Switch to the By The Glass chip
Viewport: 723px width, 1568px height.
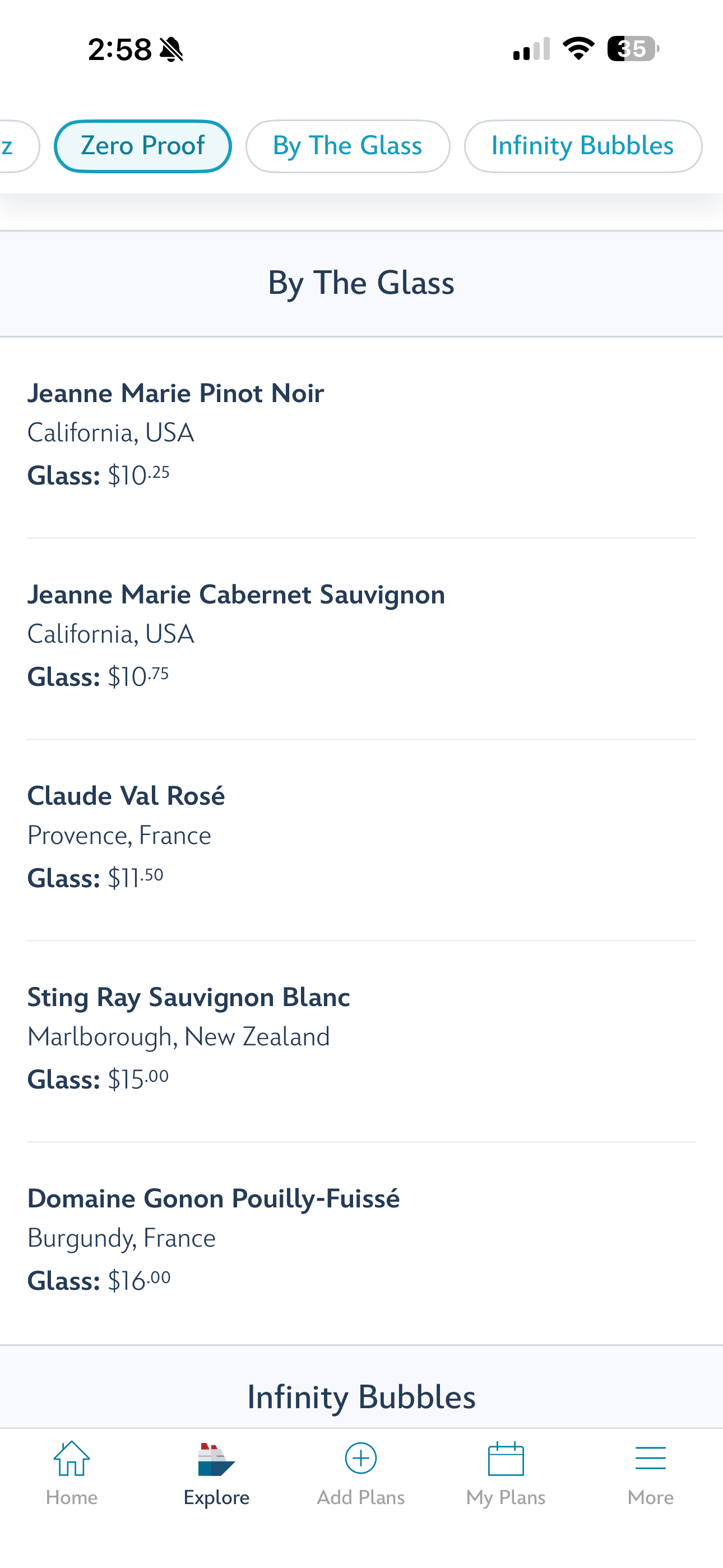pyautogui.click(x=347, y=146)
